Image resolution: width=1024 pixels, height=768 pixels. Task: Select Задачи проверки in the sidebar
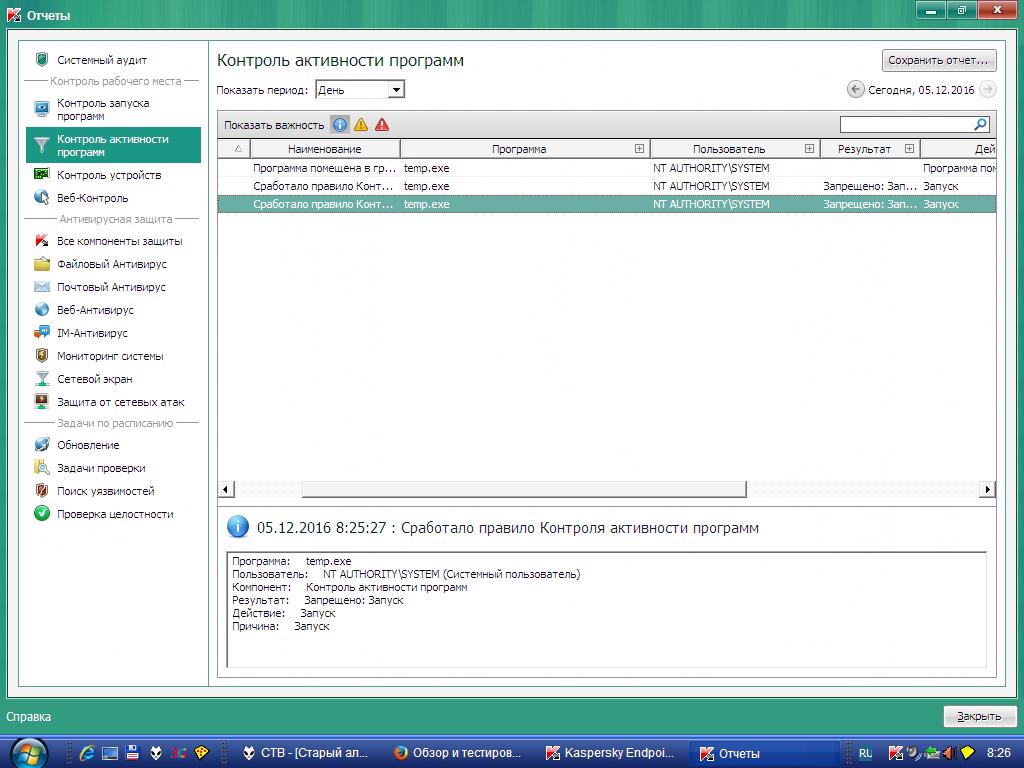click(x=101, y=468)
